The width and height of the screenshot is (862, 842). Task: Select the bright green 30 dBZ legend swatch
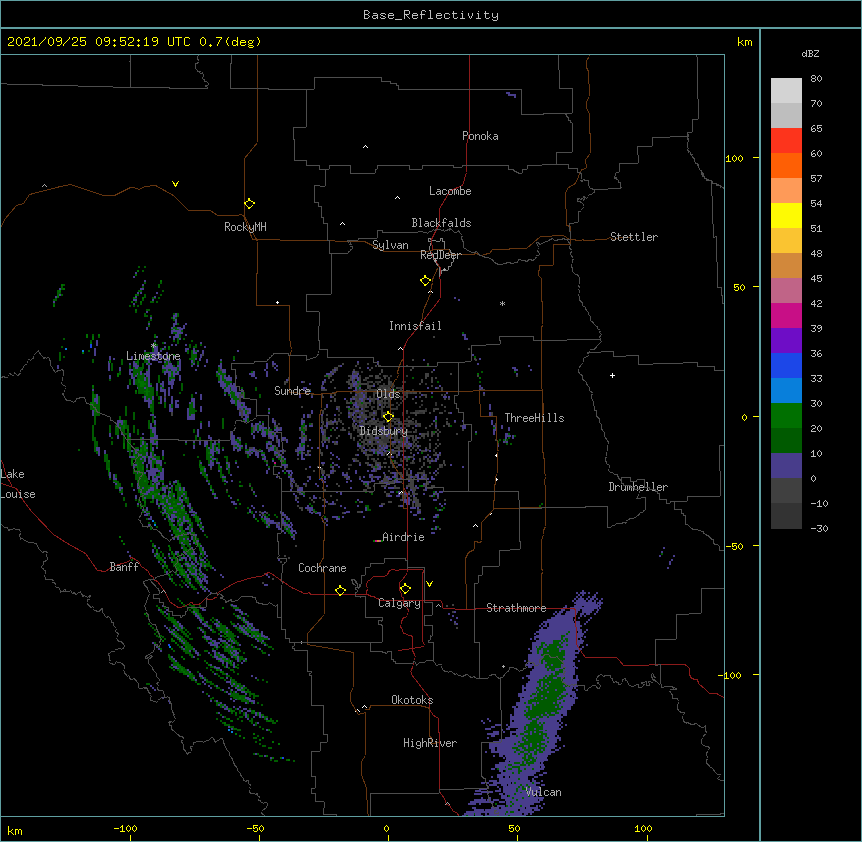[x=786, y=416]
